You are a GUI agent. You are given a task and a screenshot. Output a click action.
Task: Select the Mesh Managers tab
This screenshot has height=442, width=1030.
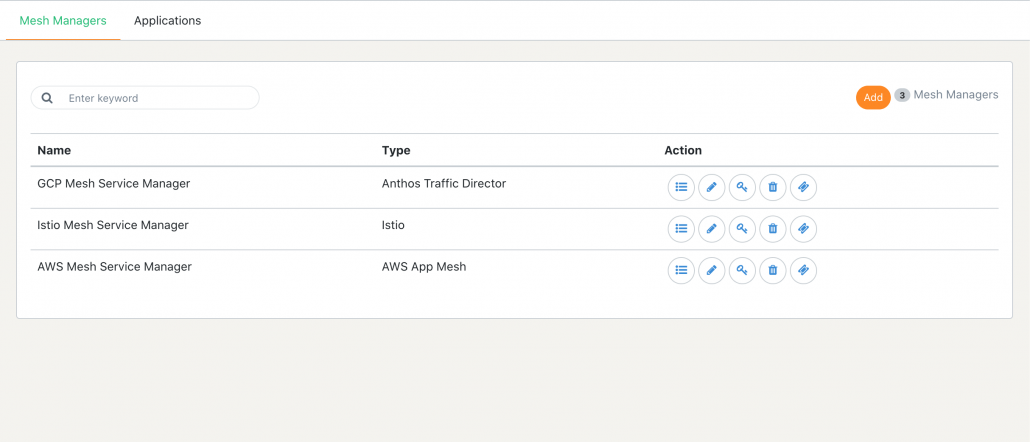coord(63,20)
